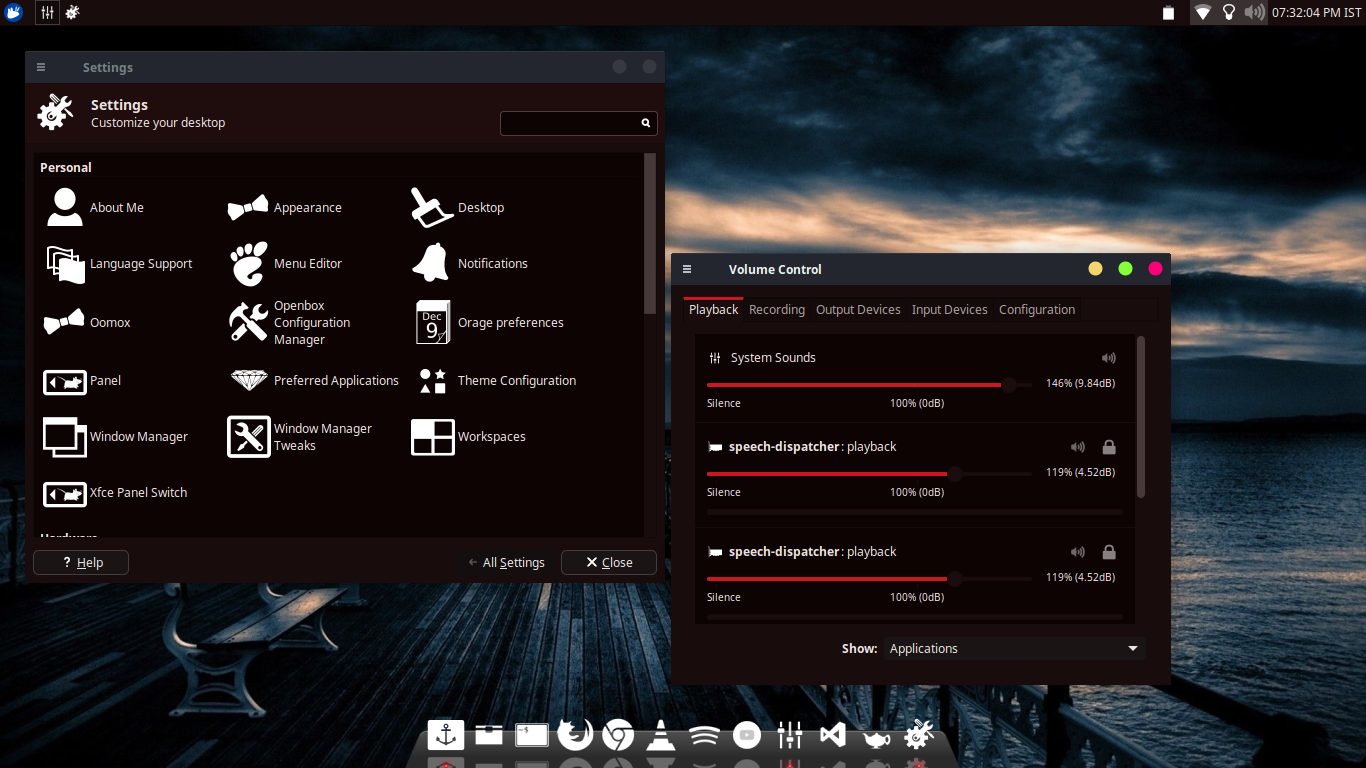Viewport: 1366px width, 768px height.
Task: Open Orage preferences
Action: click(489, 322)
